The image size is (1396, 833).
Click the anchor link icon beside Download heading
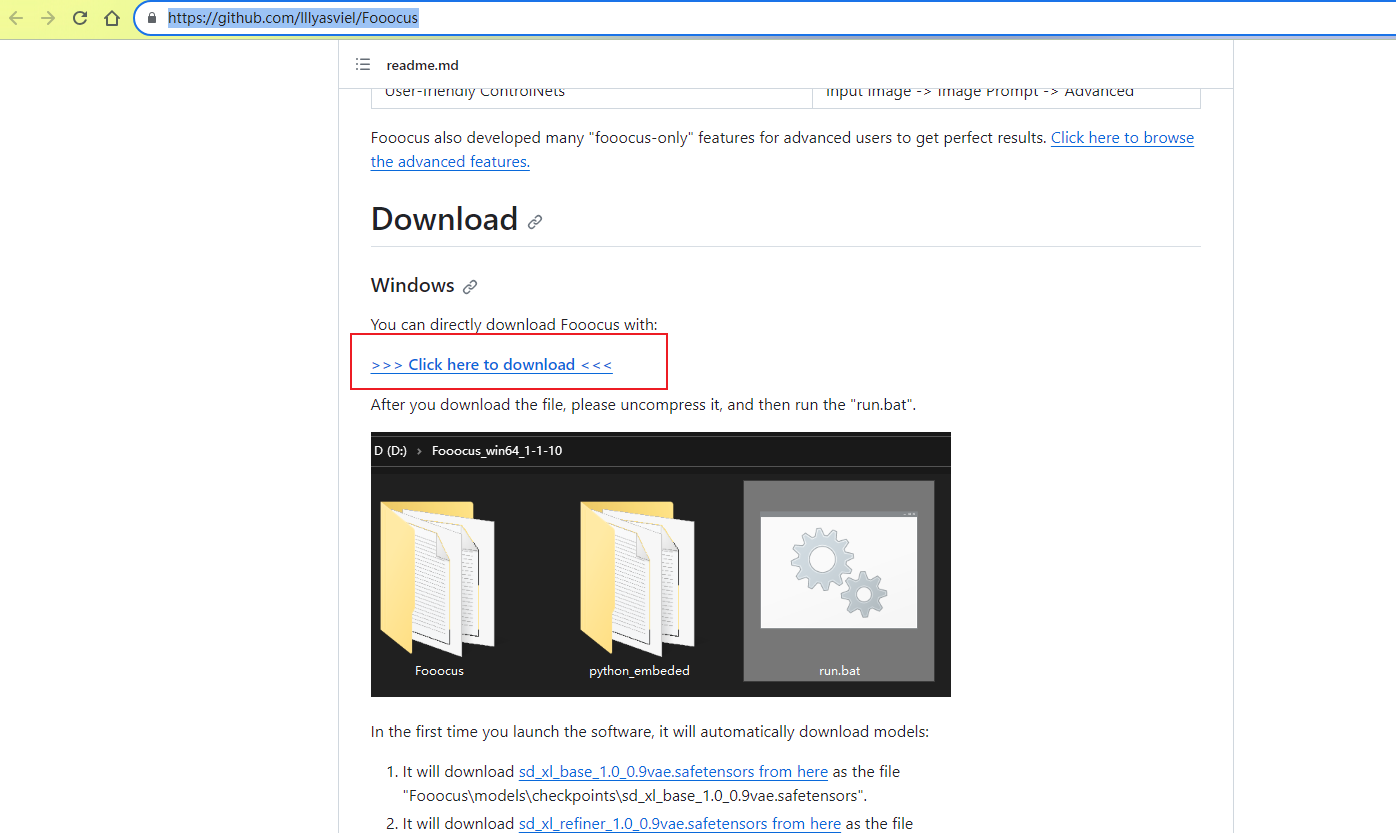point(534,221)
